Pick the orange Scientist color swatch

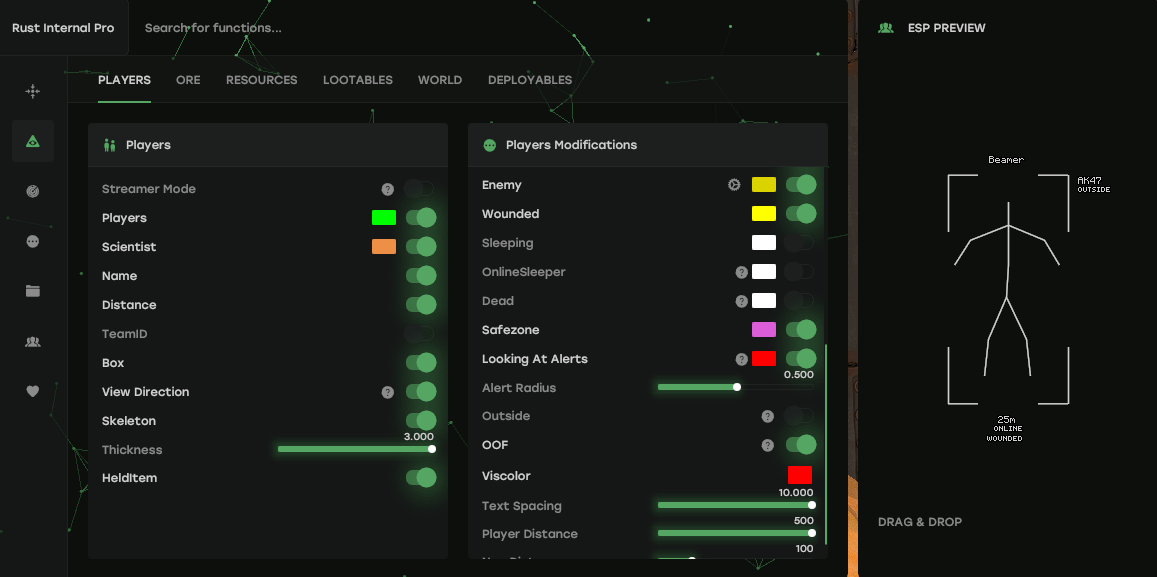(x=384, y=246)
